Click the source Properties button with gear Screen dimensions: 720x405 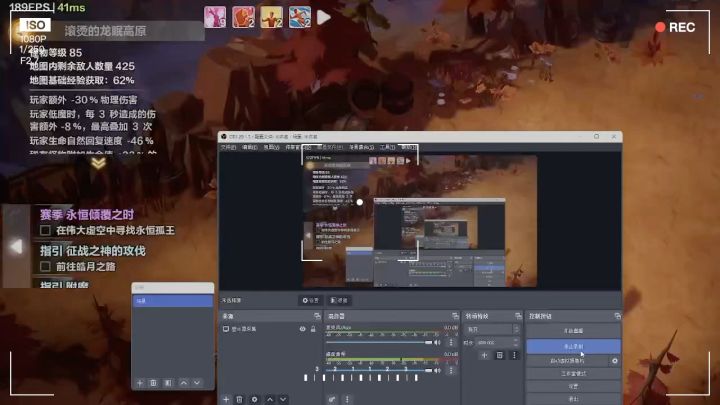(310, 300)
